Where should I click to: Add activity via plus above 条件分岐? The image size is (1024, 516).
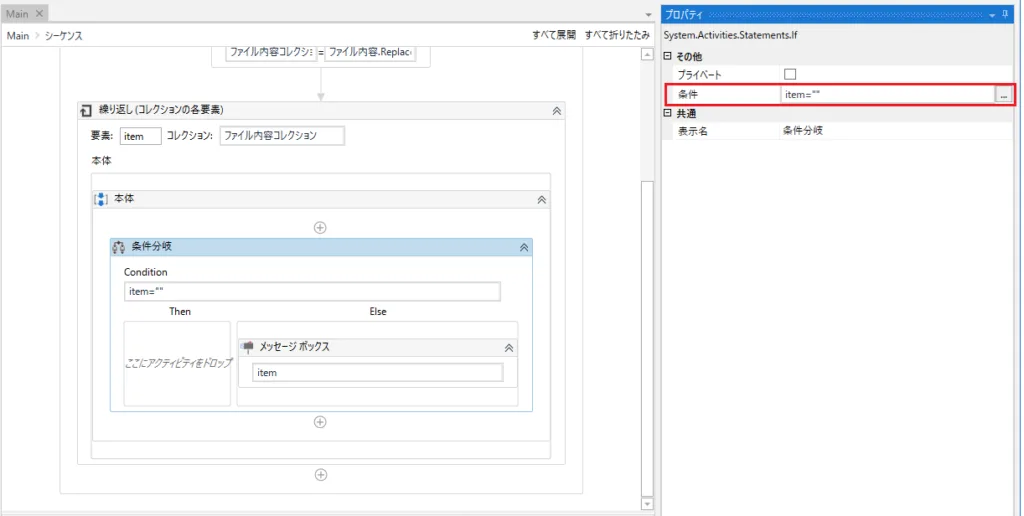[x=320, y=227]
